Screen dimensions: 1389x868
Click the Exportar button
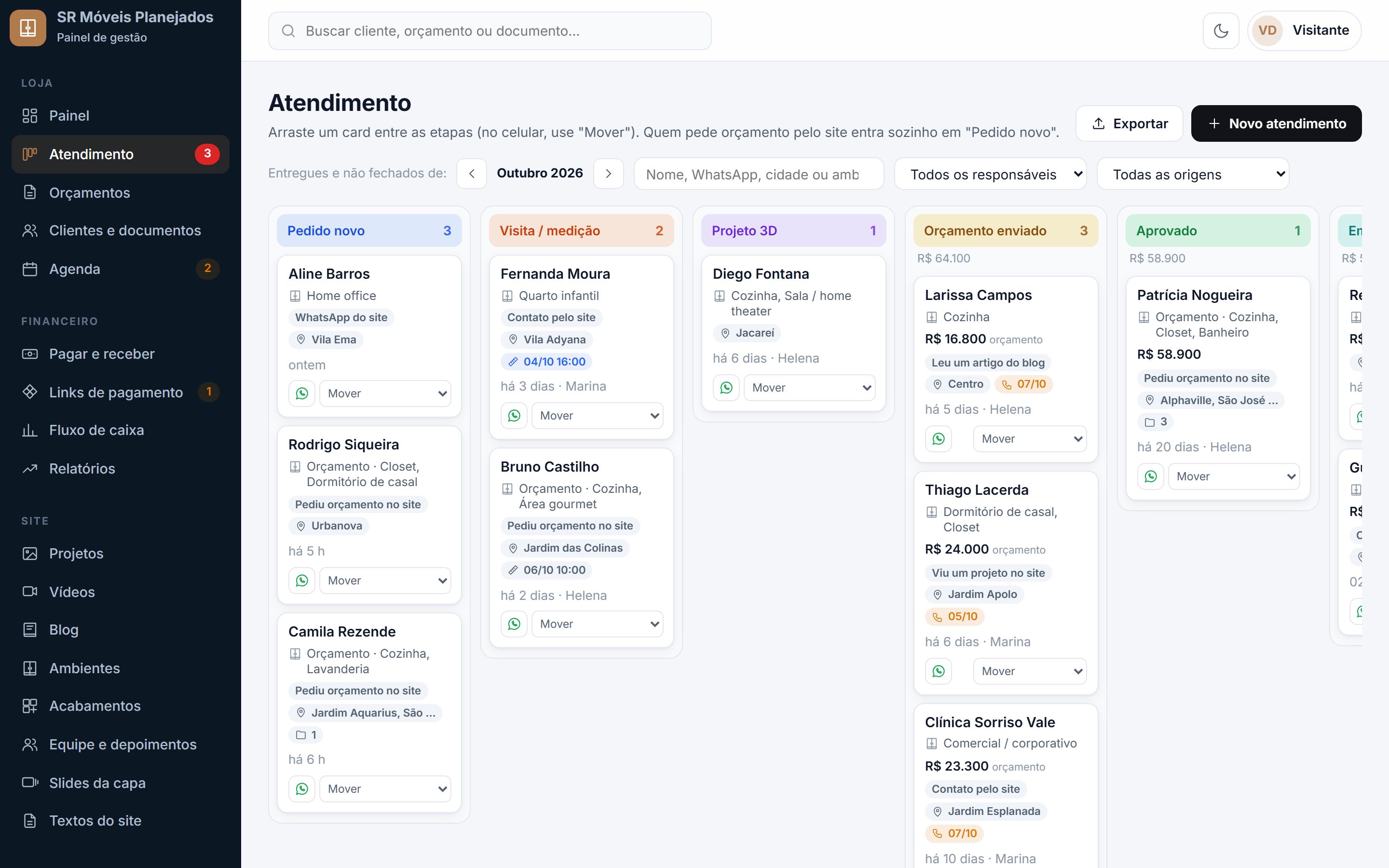pos(1129,123)
